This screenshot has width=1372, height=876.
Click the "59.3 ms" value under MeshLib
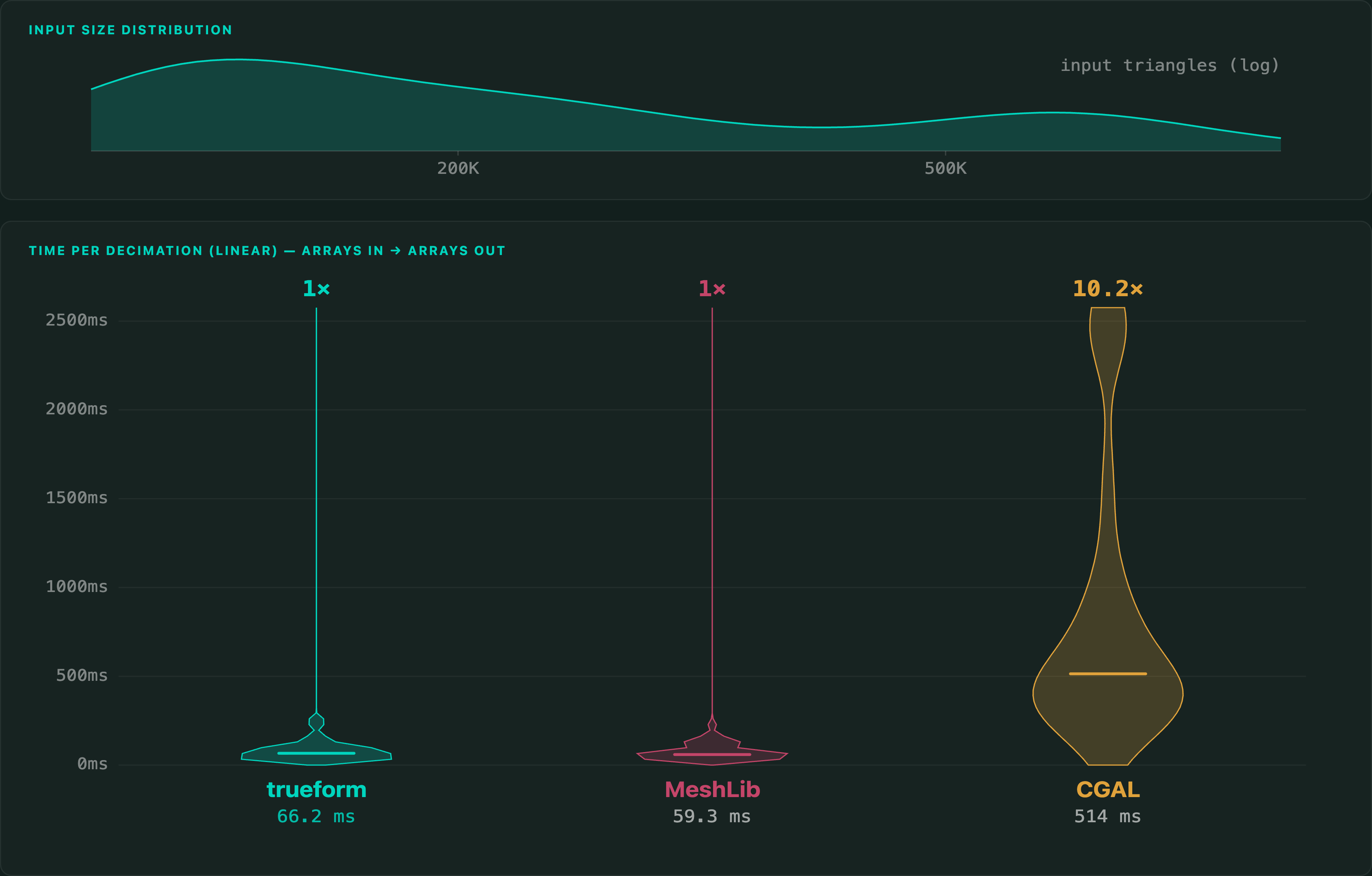click(712, 817)
